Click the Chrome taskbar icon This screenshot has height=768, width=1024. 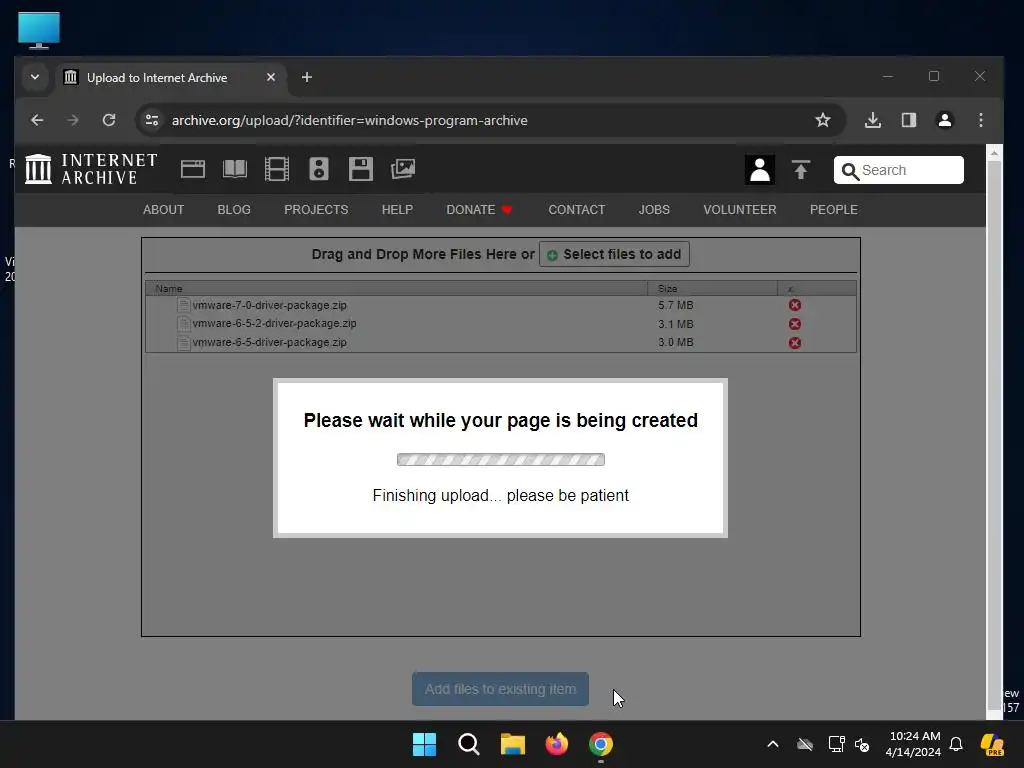601,744
